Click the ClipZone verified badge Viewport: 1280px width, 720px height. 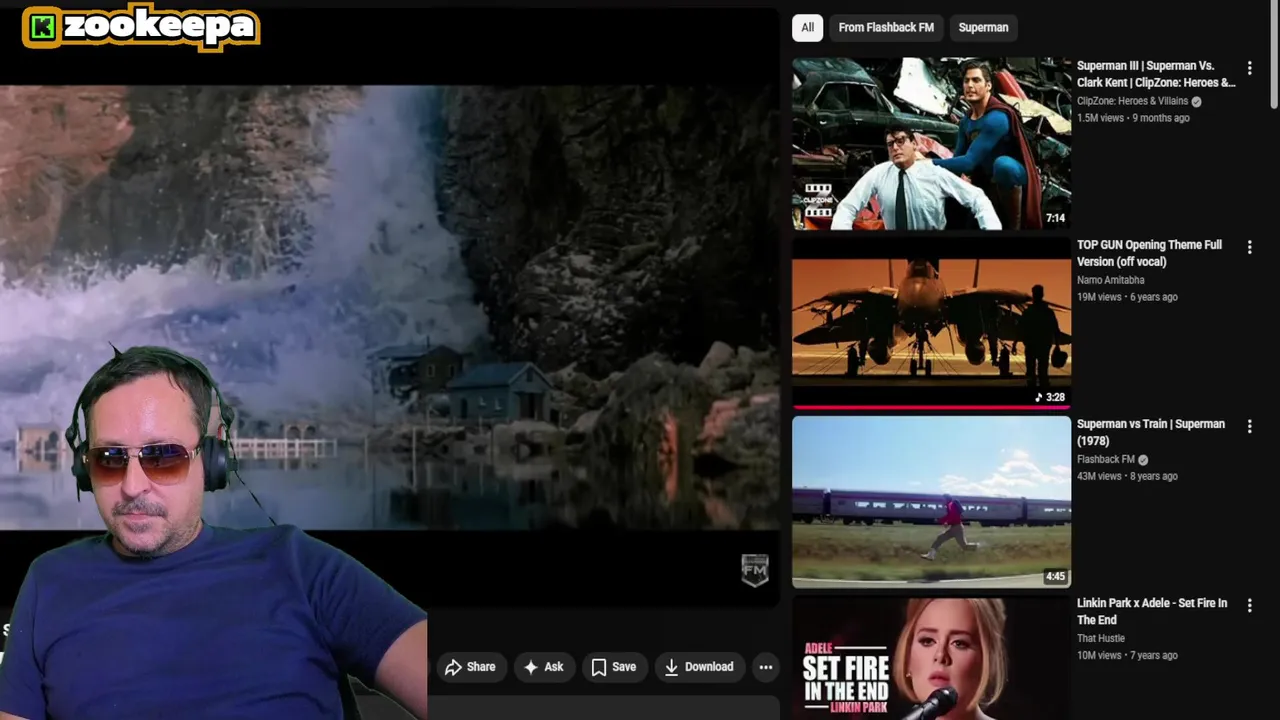1196,101
